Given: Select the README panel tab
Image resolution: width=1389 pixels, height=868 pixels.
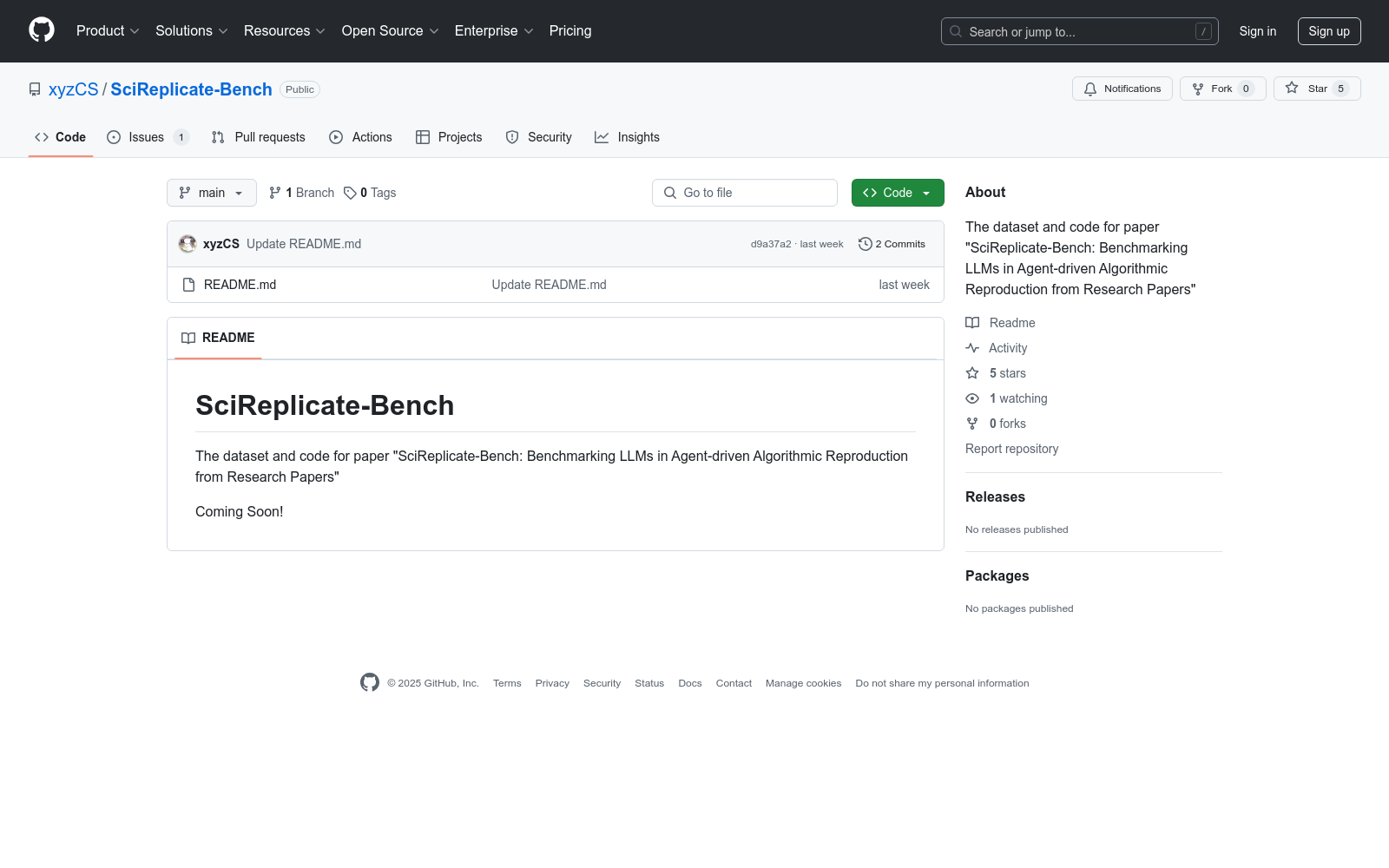Looking at the screenshot, I should click(218, 338).
